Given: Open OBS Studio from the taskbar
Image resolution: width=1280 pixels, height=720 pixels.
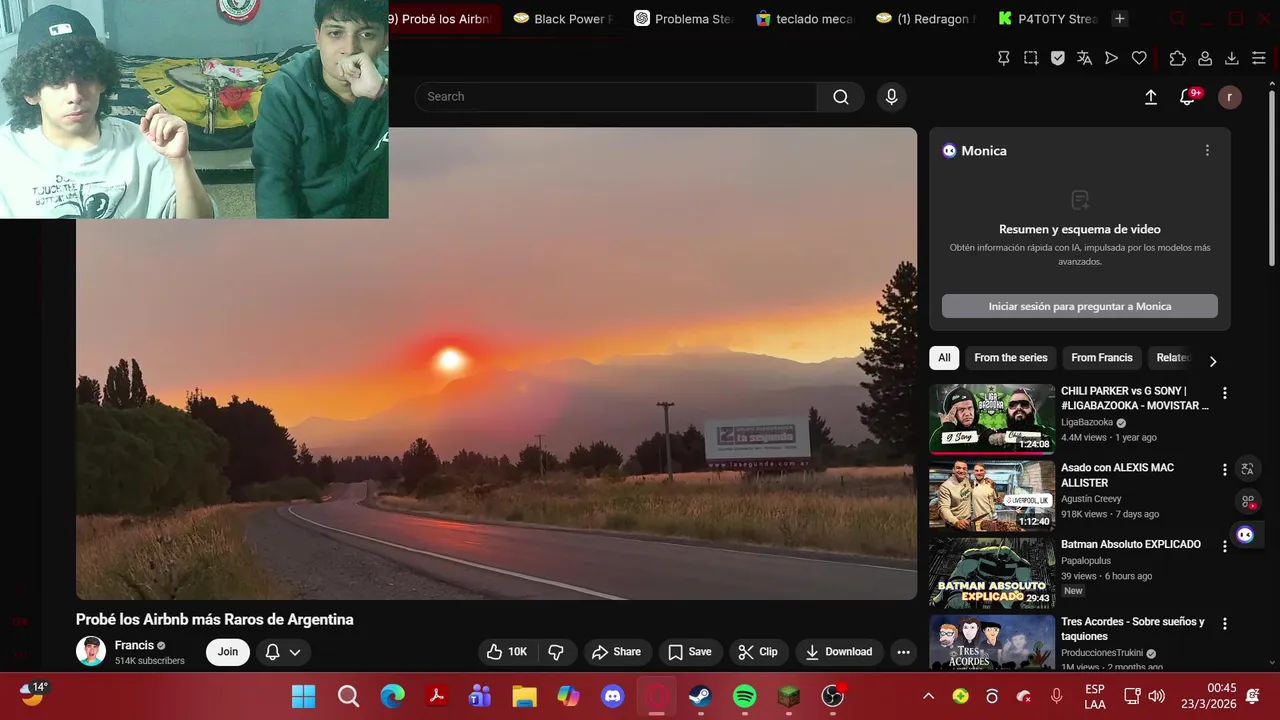Looking at the screenshot, I should coord(833,696).
